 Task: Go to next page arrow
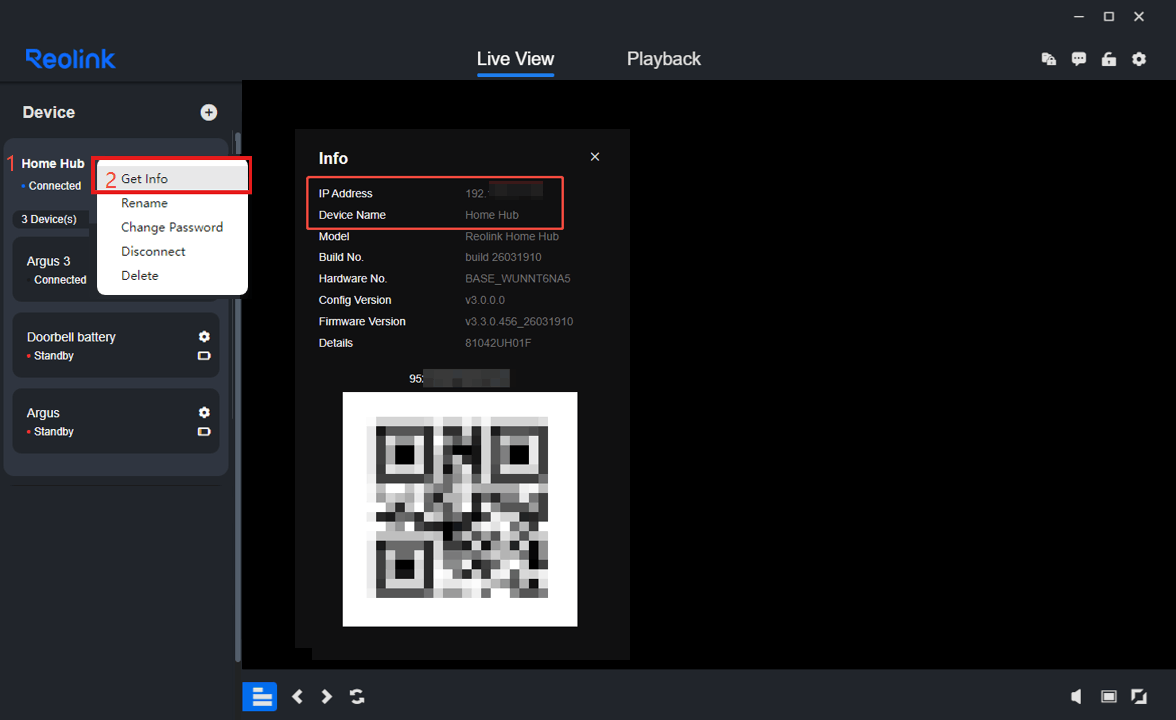pos(326,697)
